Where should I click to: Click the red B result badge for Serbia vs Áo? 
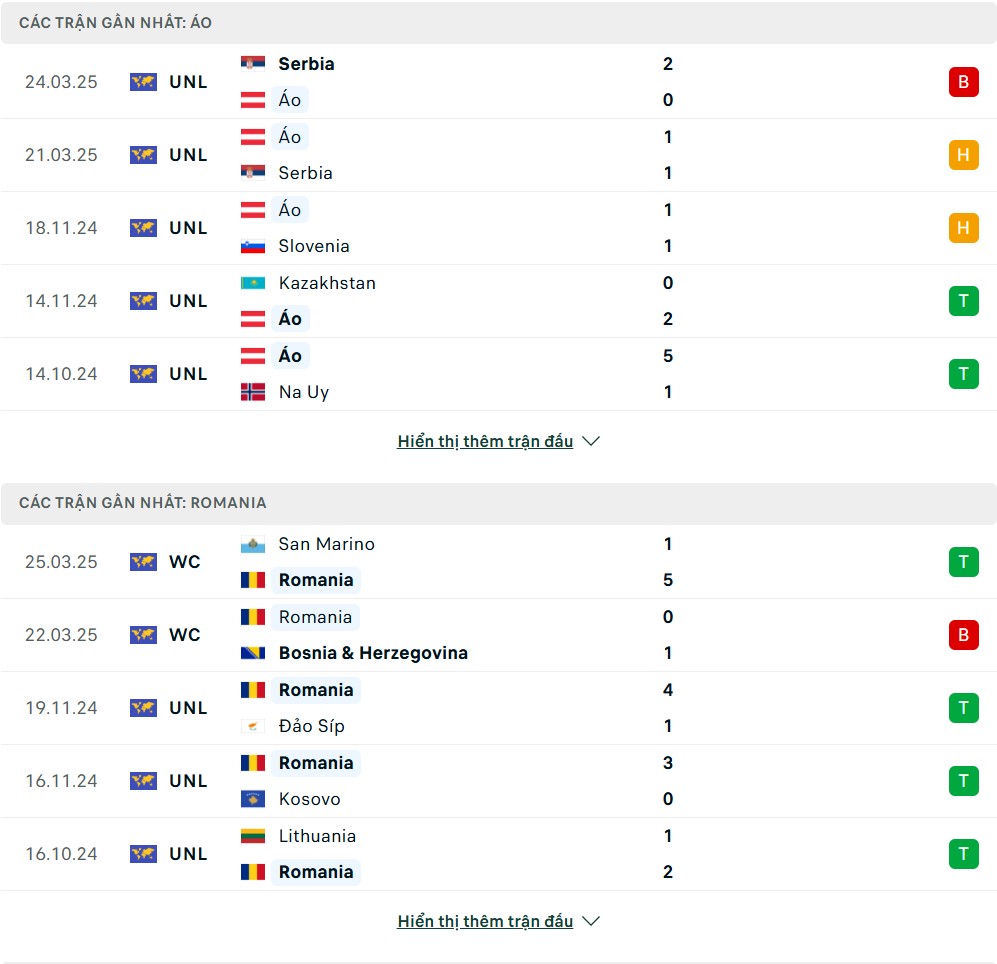click(x=963, y=82)
